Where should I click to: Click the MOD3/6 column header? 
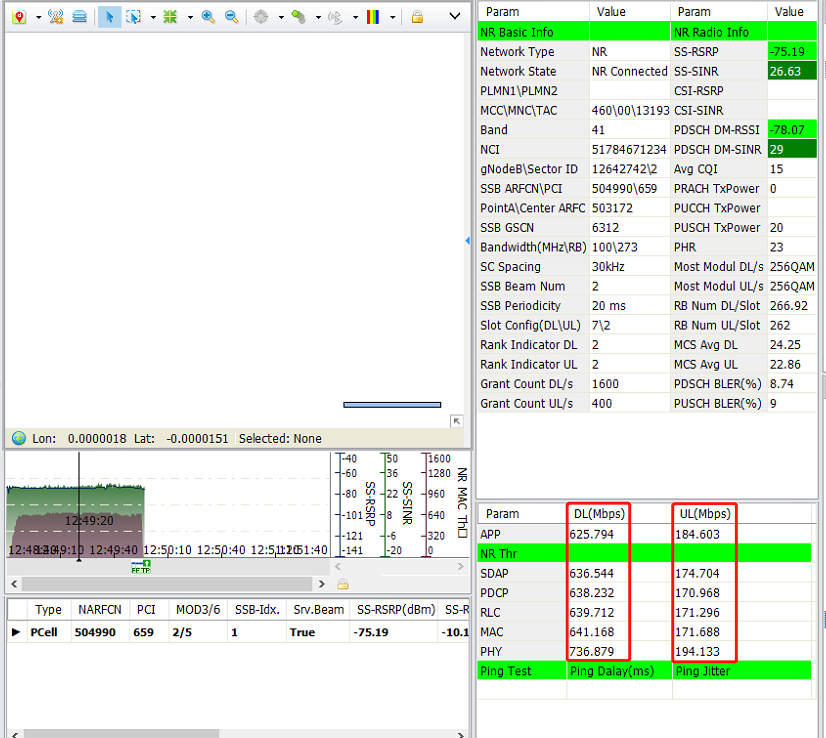point(198,610)
